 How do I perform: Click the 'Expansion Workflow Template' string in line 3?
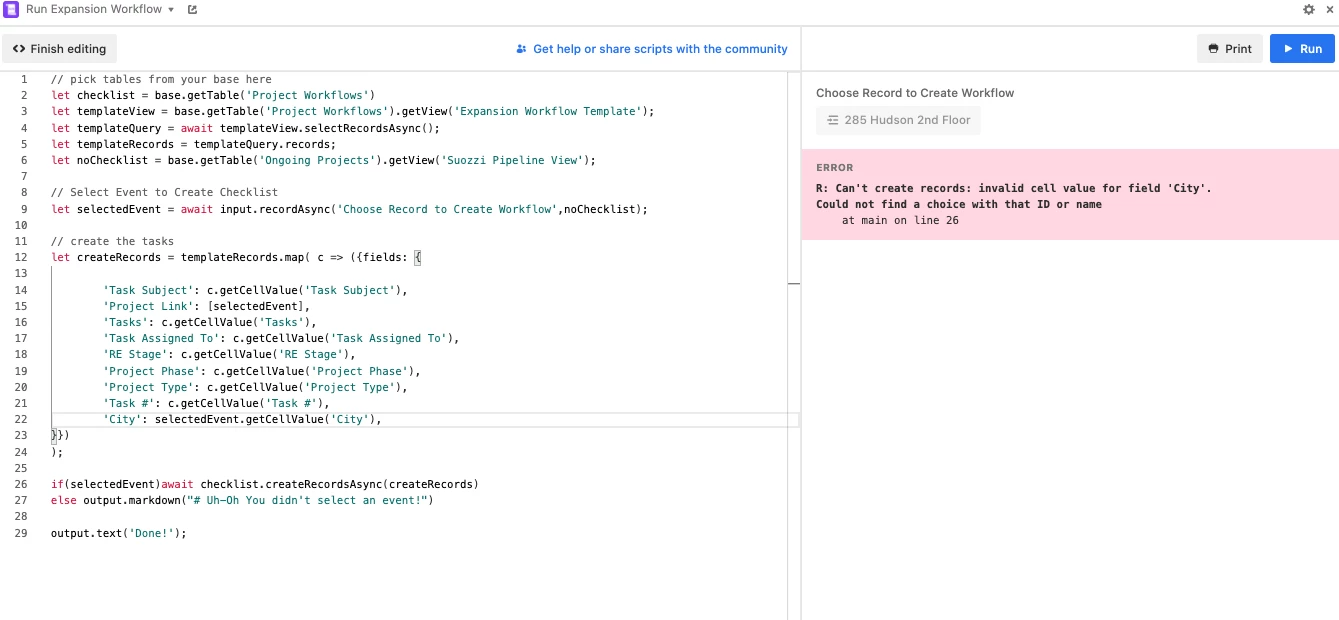(551, 111)
